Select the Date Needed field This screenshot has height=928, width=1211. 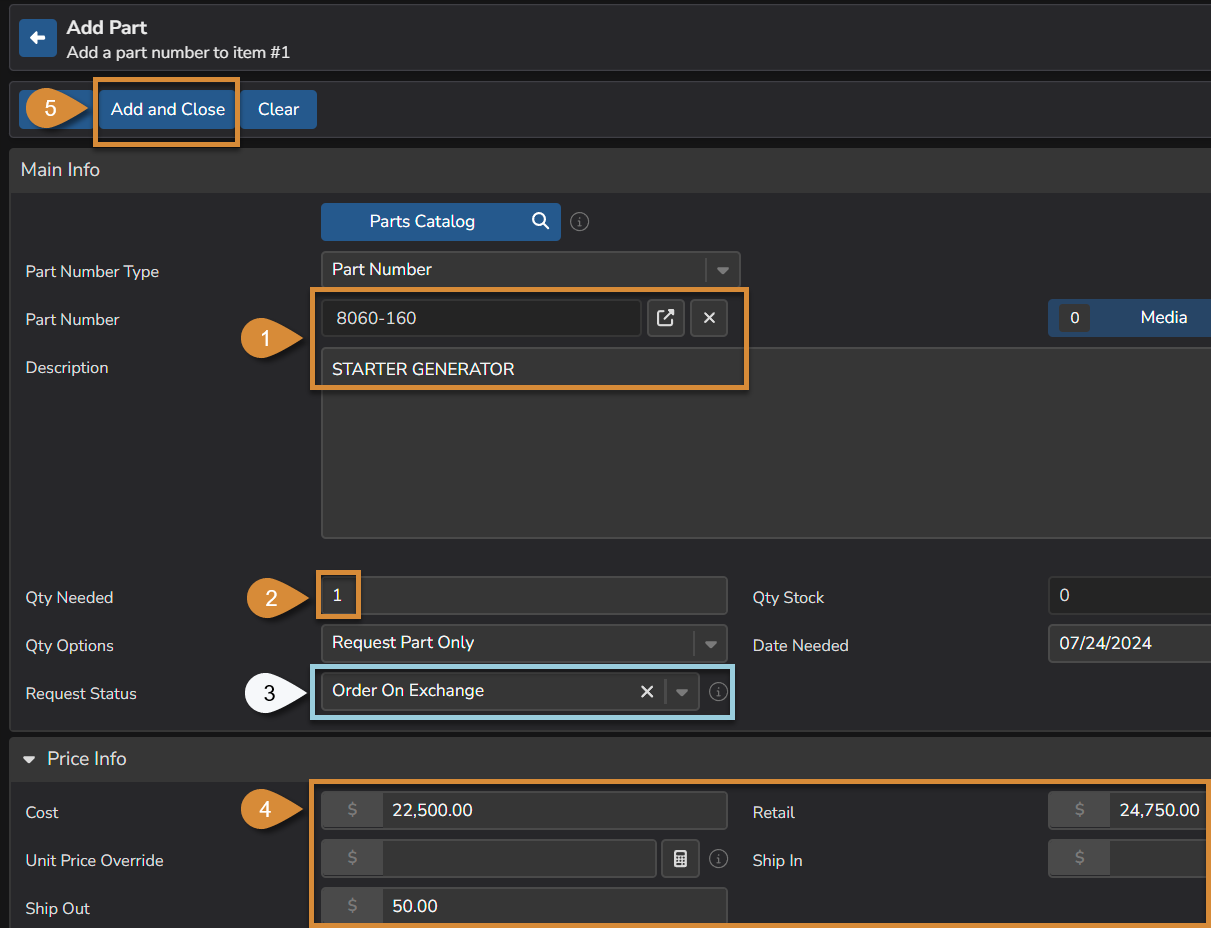pyautogui.click(x=1130, y=645)
